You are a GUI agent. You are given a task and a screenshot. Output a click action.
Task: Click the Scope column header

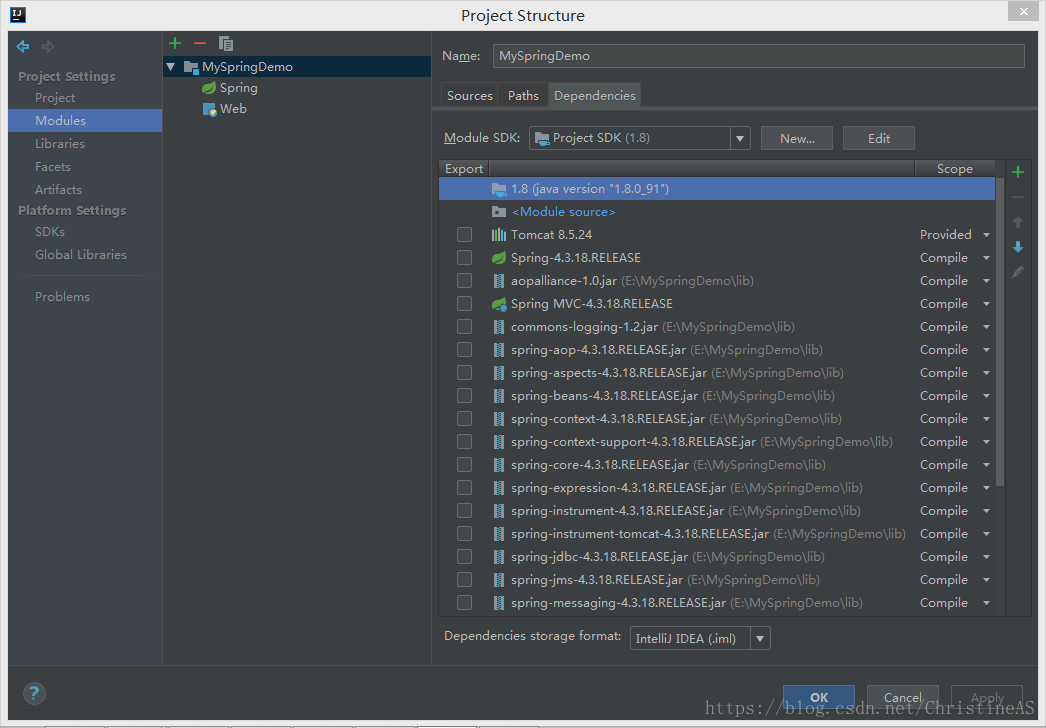pos(955,169)
